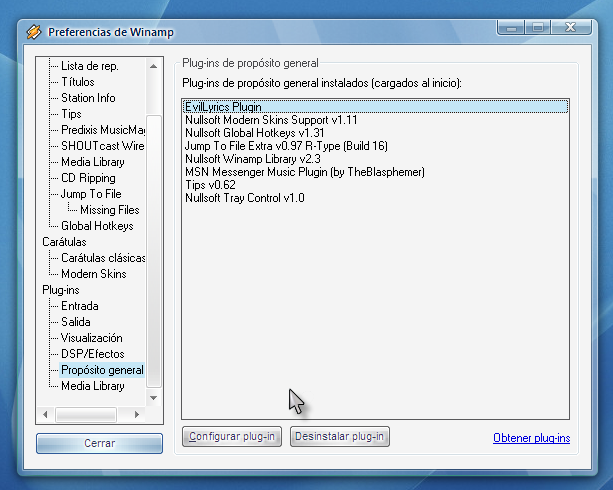Click the tree's scroll left arrow
Screen dimensions: 613x490
pyautogui.click(x=45, y=415)
